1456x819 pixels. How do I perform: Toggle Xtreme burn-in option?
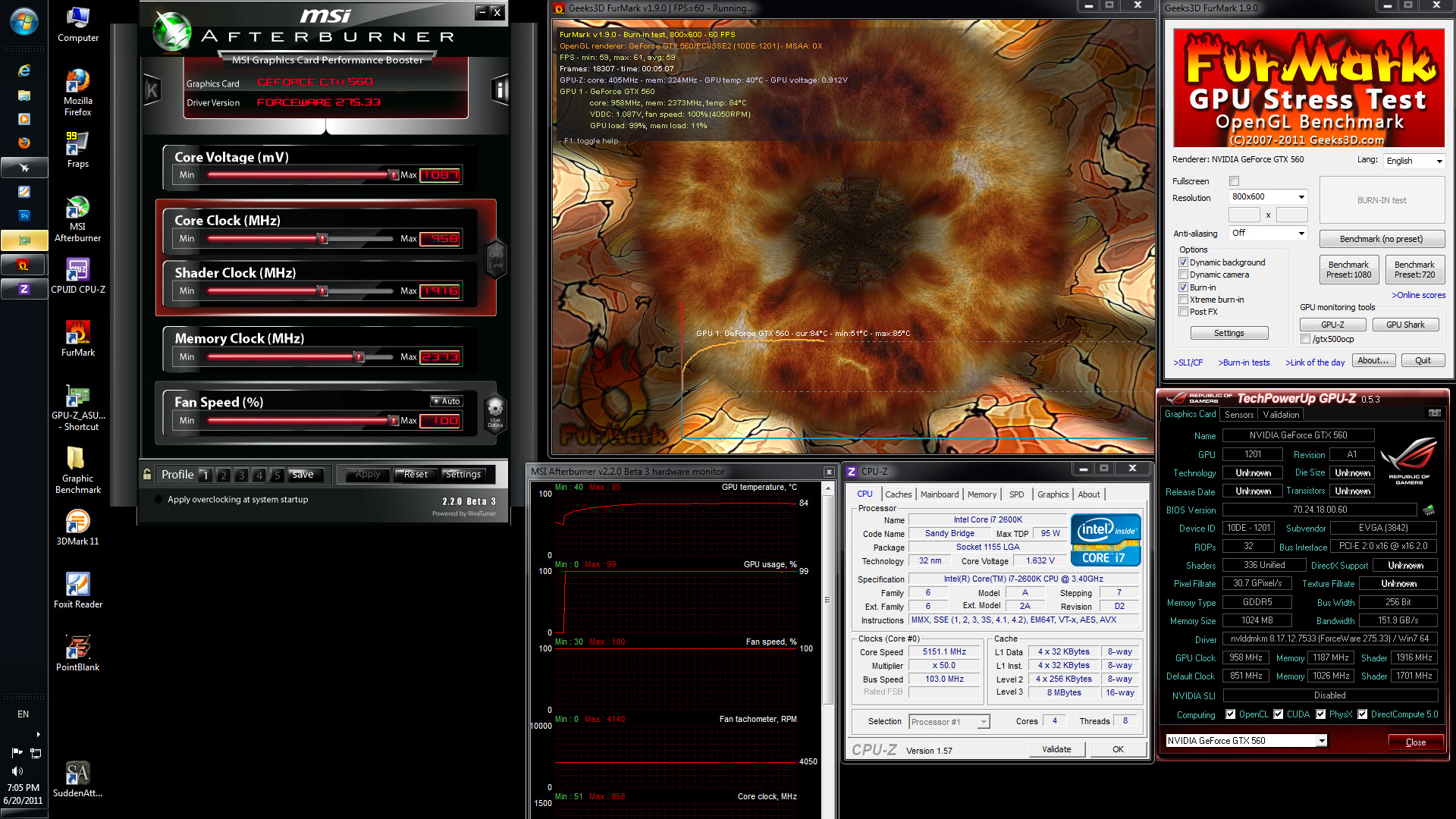point(1183,300)
